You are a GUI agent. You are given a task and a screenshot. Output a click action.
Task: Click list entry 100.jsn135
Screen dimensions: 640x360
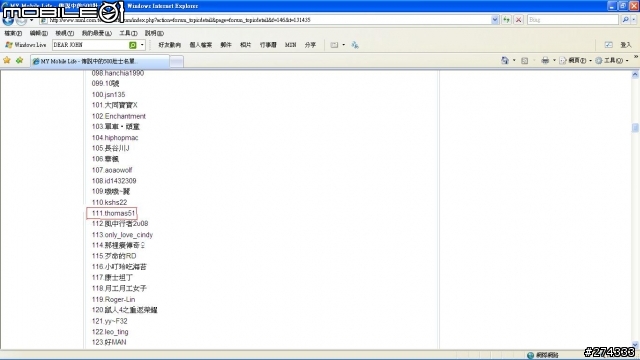(x=108, y=94)
